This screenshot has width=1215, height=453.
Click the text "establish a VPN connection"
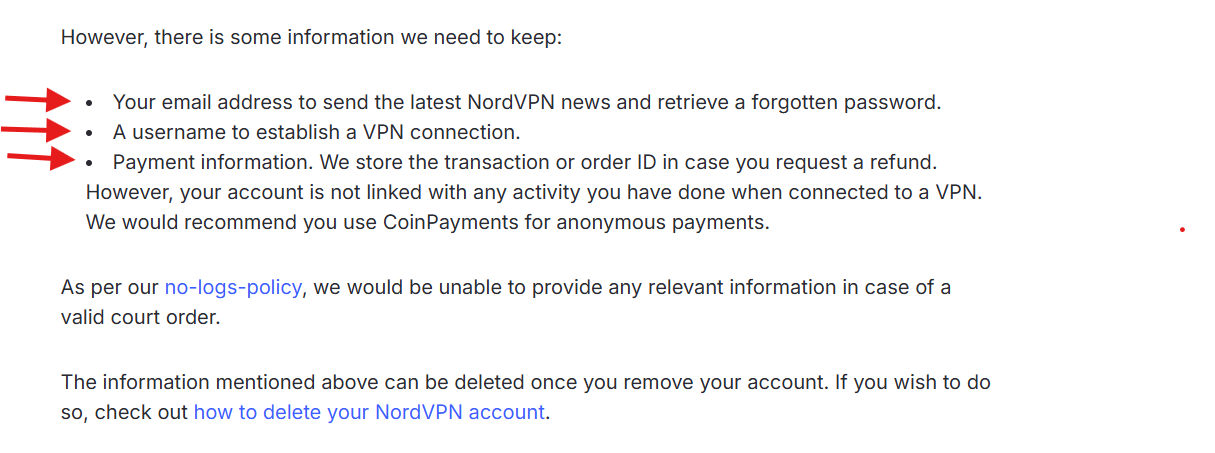coord(403,132)
